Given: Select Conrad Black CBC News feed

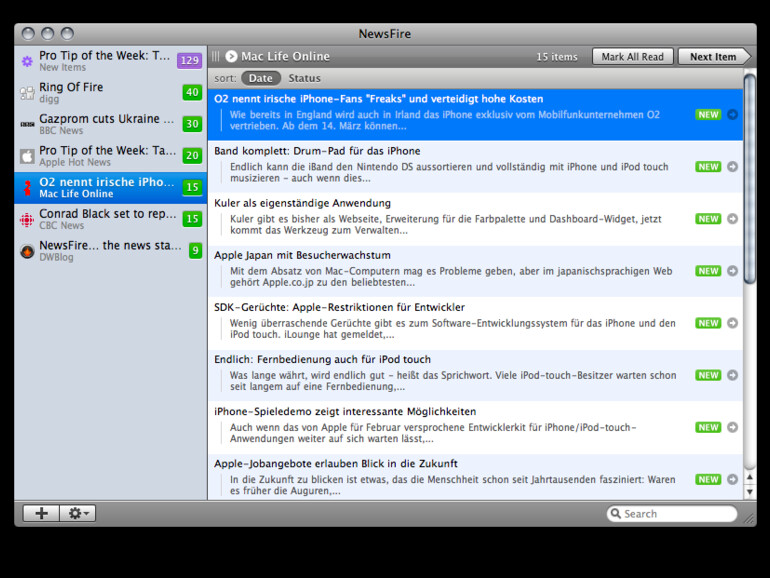Looking at the screenshot, I should click(x=110, y=220).
